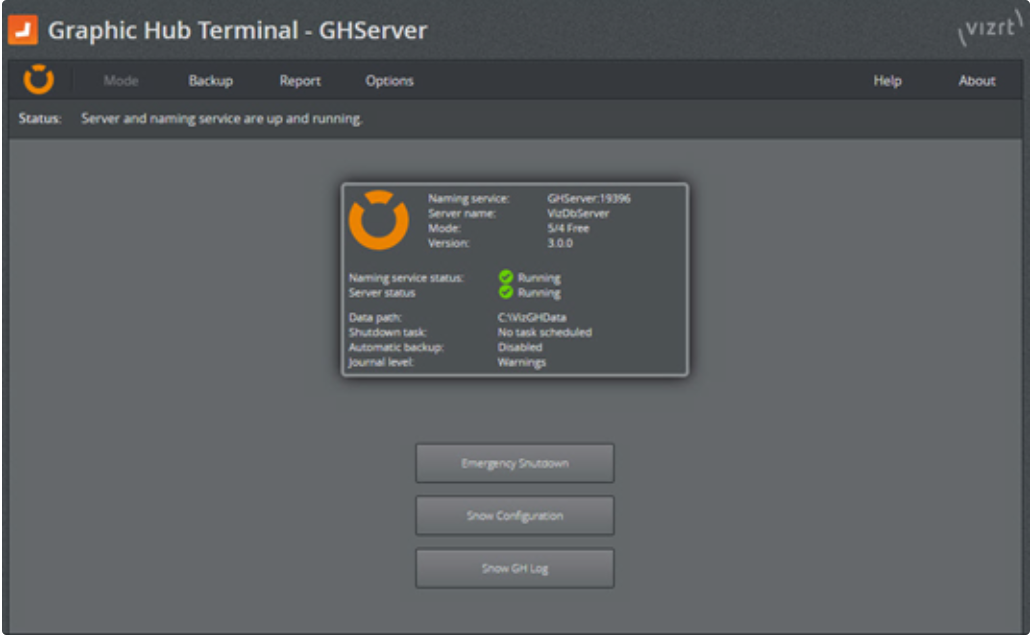Image resolution: width=1031 pixels, height=635 pixels.
Task: Click the mode value '5/4 Free'
Action: (568, 228)
